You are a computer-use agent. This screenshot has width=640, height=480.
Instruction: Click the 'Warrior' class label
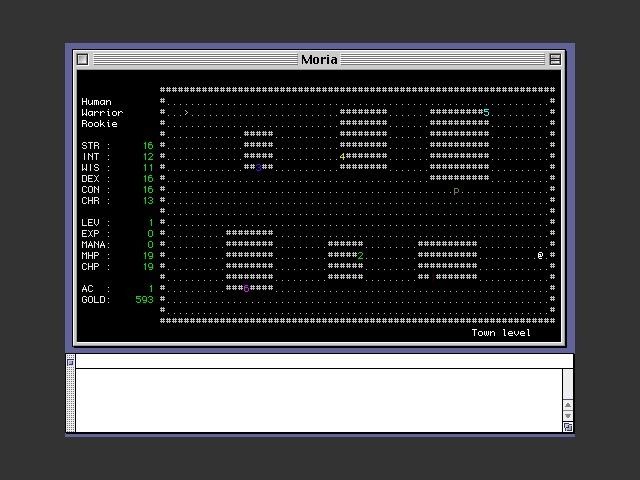[102, 113]
